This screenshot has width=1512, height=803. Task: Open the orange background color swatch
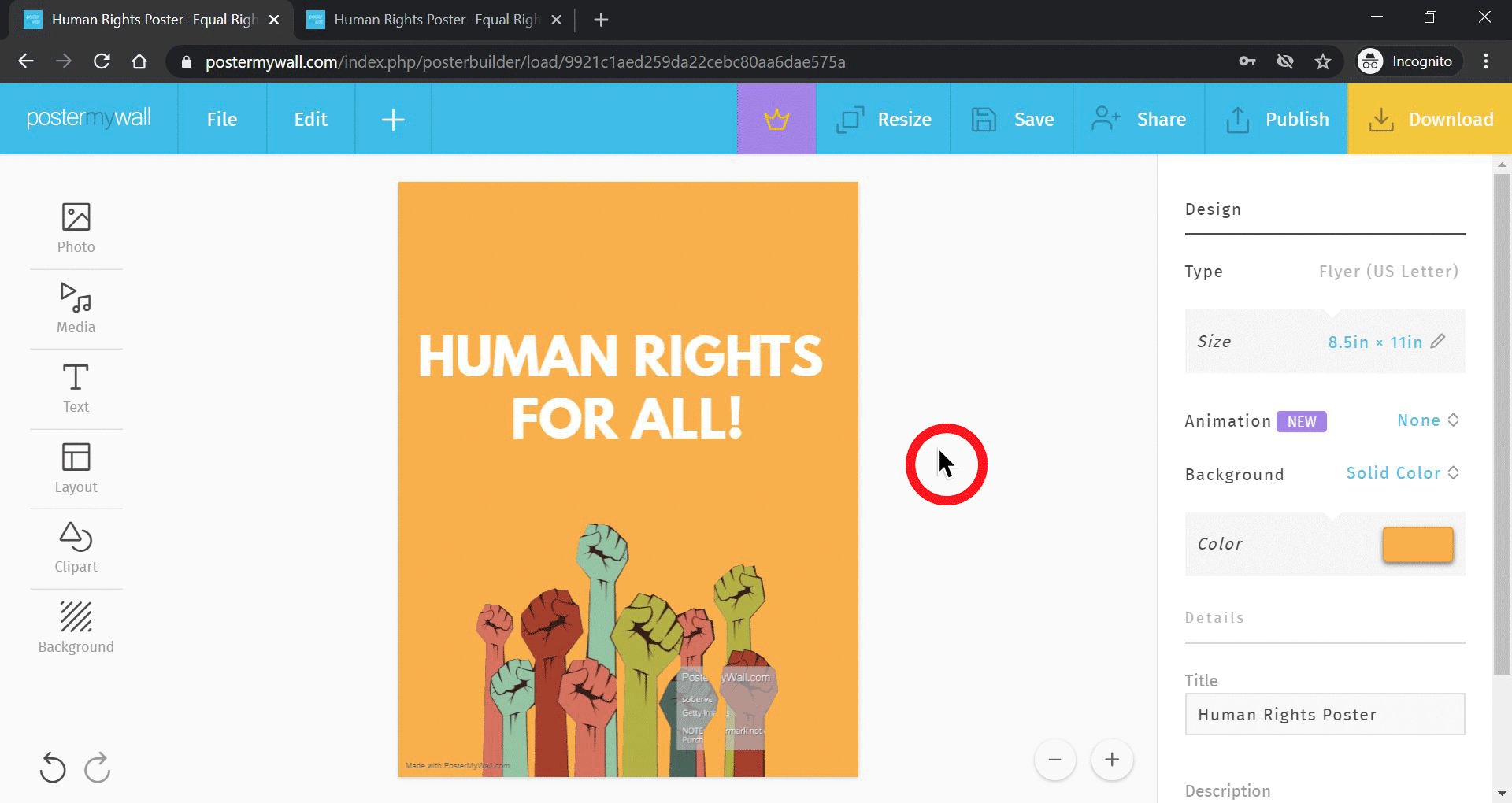(x=1417, y=544)
